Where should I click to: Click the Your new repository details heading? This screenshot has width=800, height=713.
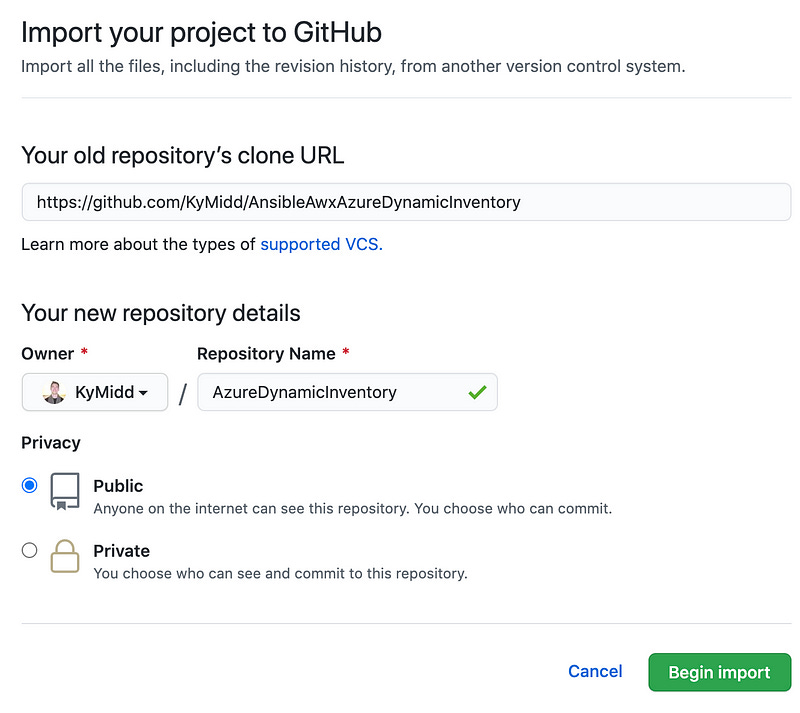coord(161,313)
